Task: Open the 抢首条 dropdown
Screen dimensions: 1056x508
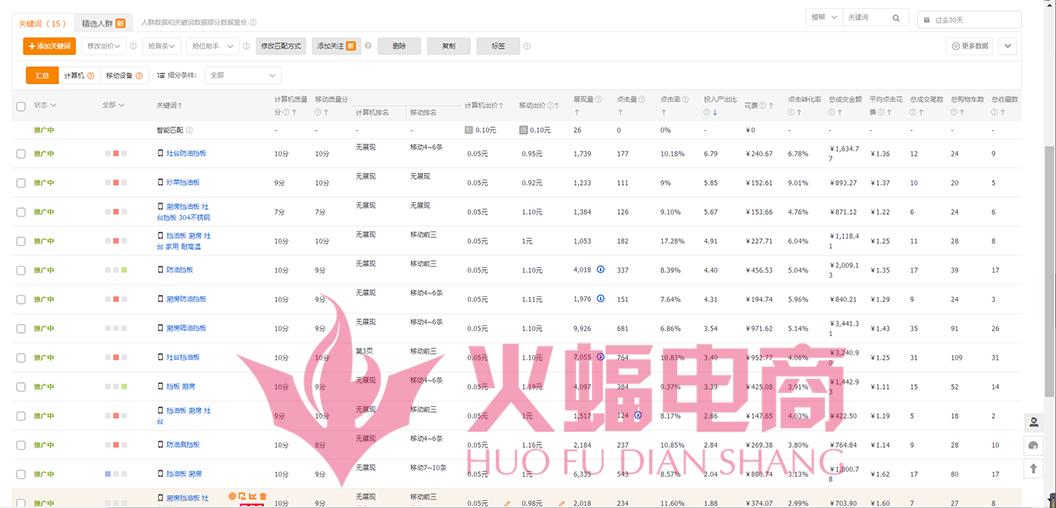Action: tap(162, 46)
